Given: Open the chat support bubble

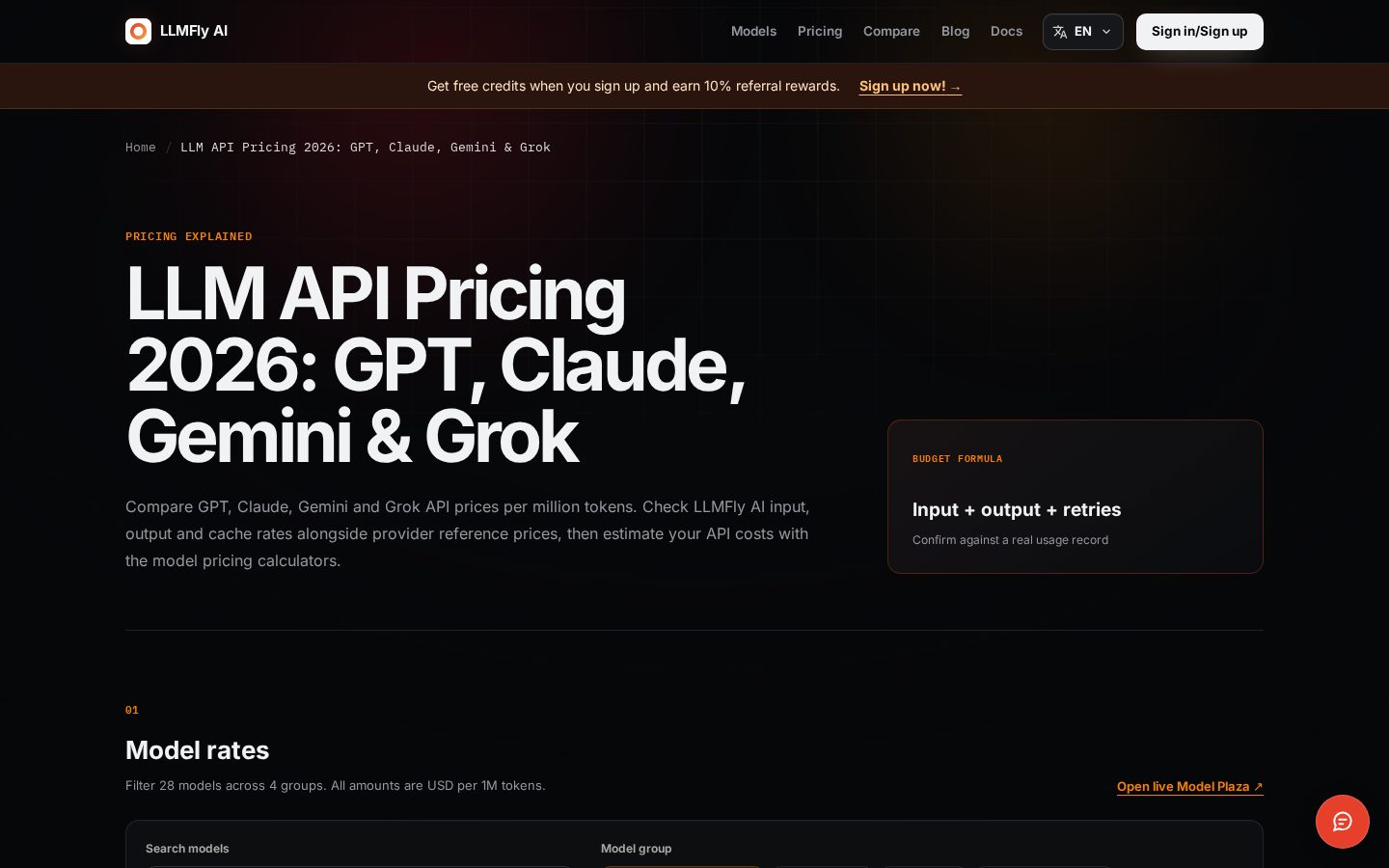Looking at the screenshot, I should point(1342,822).
